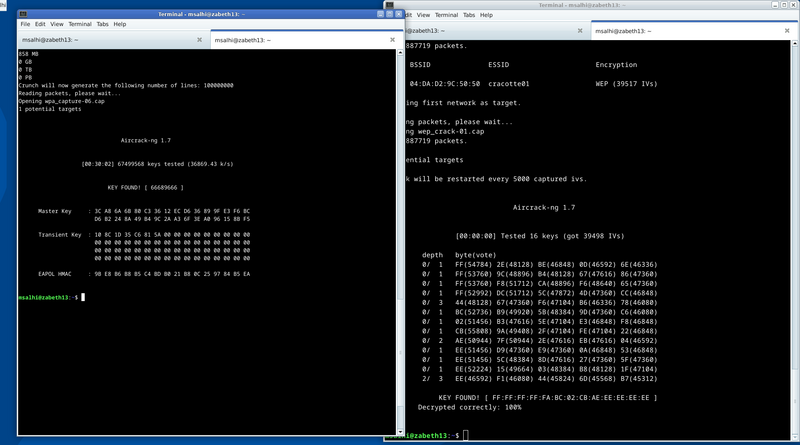
Task: Open File menu in left terminal
Action: pyautogui.click(x=25, y=24)
